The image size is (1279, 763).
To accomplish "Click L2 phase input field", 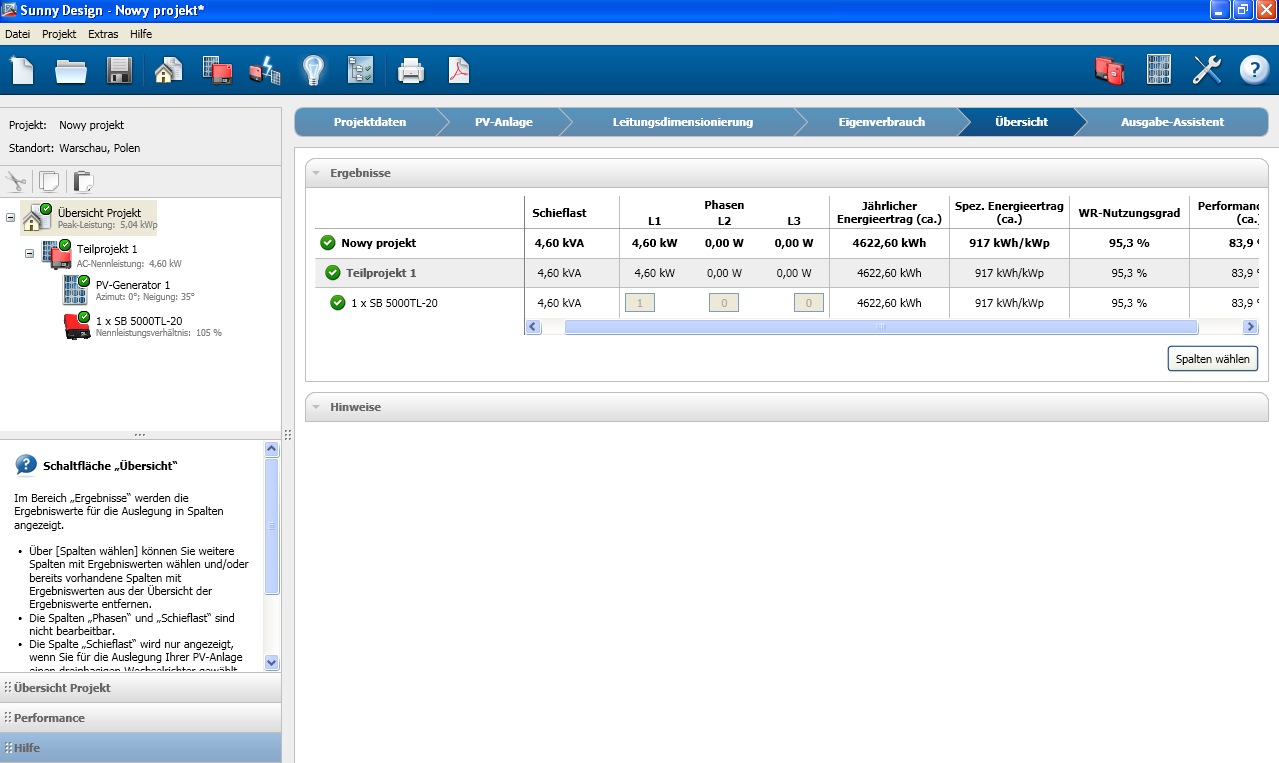I will point(724,302).
